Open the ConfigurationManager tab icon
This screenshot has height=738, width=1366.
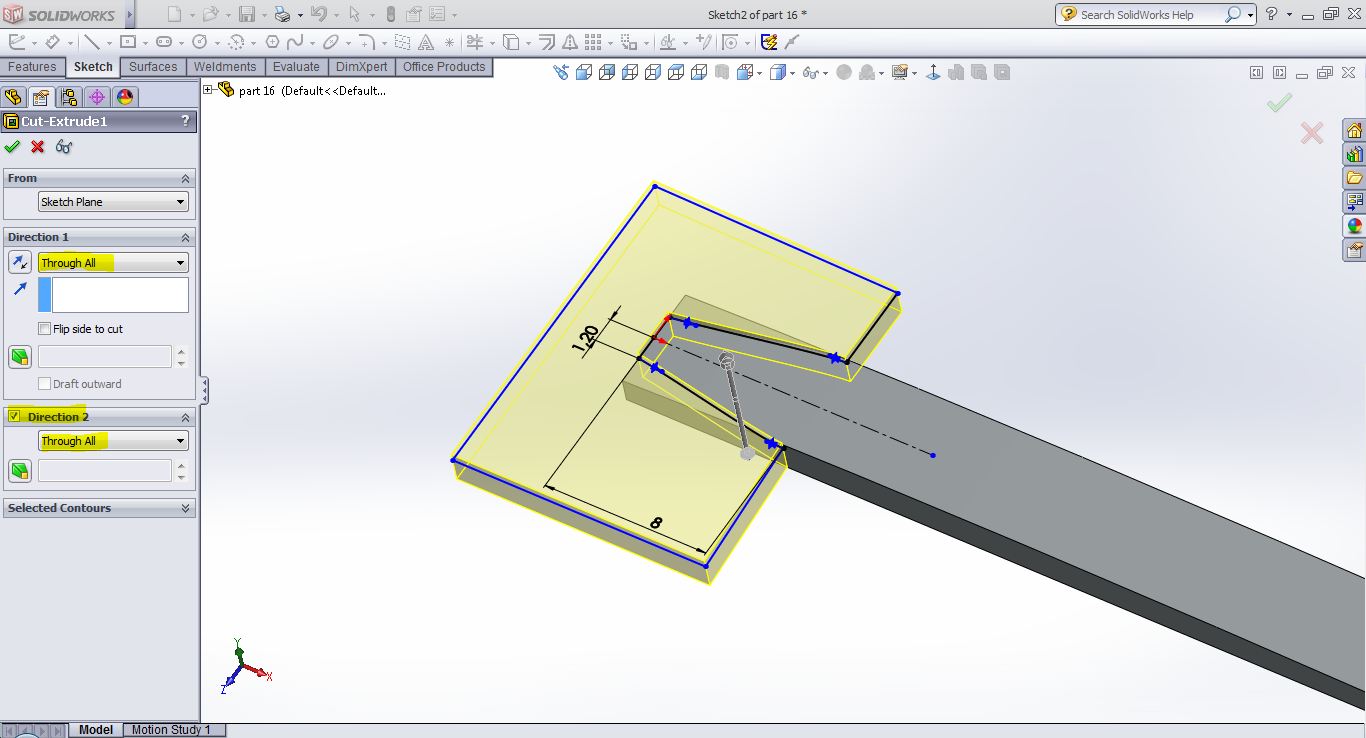click(68, 97)
